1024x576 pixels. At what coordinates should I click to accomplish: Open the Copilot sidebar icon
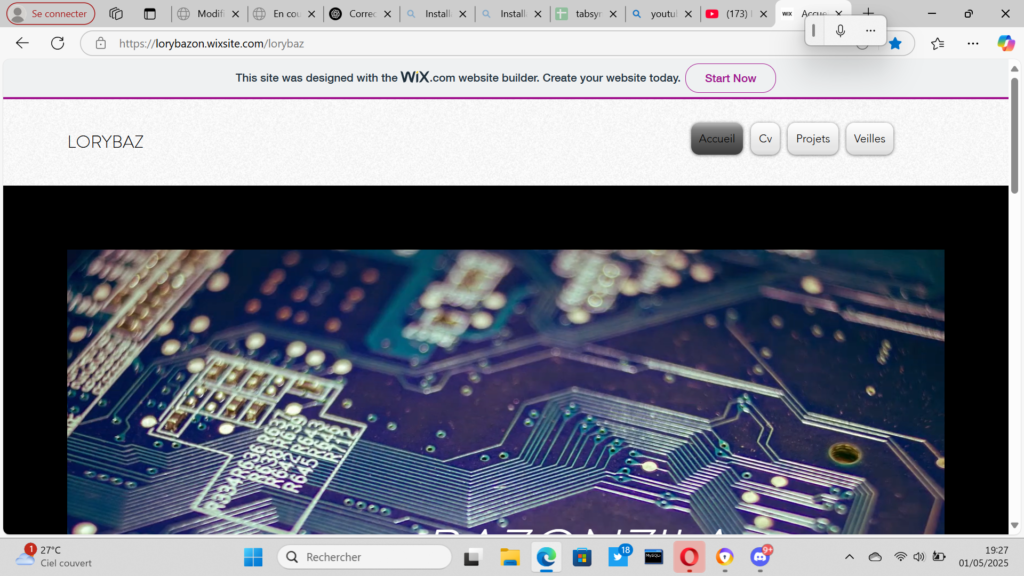click(x=1005, y=43)
